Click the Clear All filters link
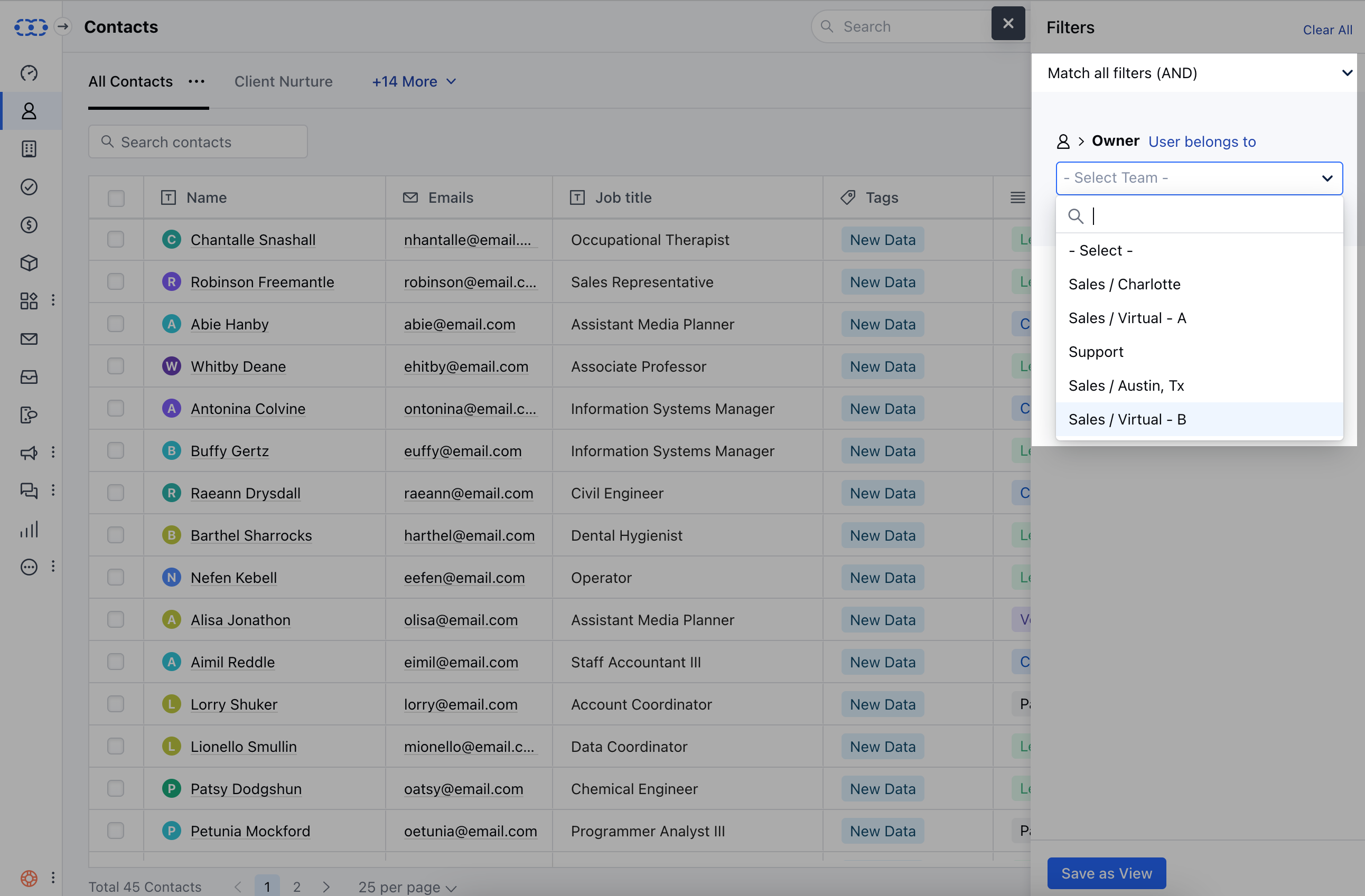The height and width of the screenshot is (896, 1365). [1326, 30]
